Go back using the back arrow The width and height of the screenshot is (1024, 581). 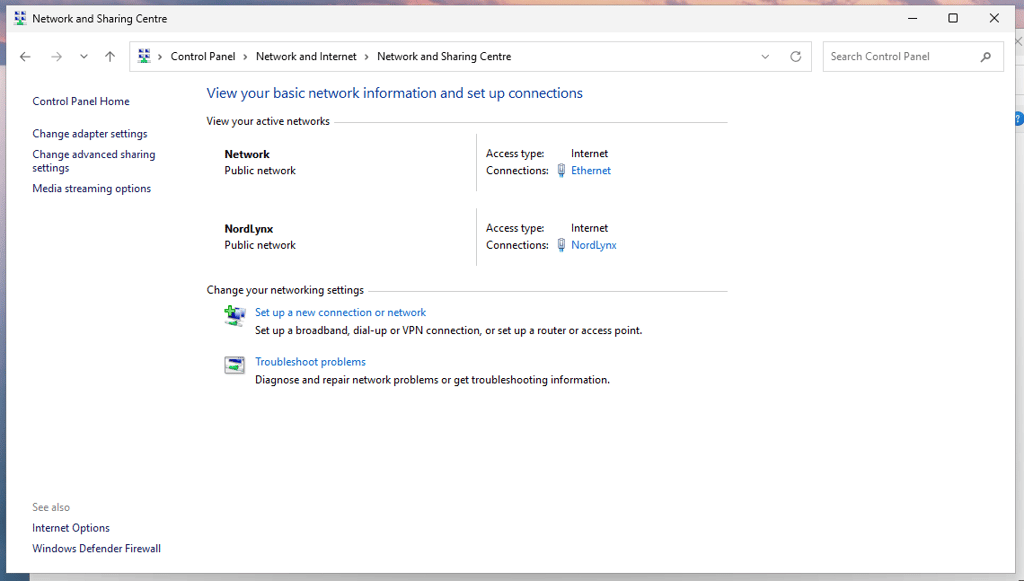pyautogui.click(x=25, y=57)
